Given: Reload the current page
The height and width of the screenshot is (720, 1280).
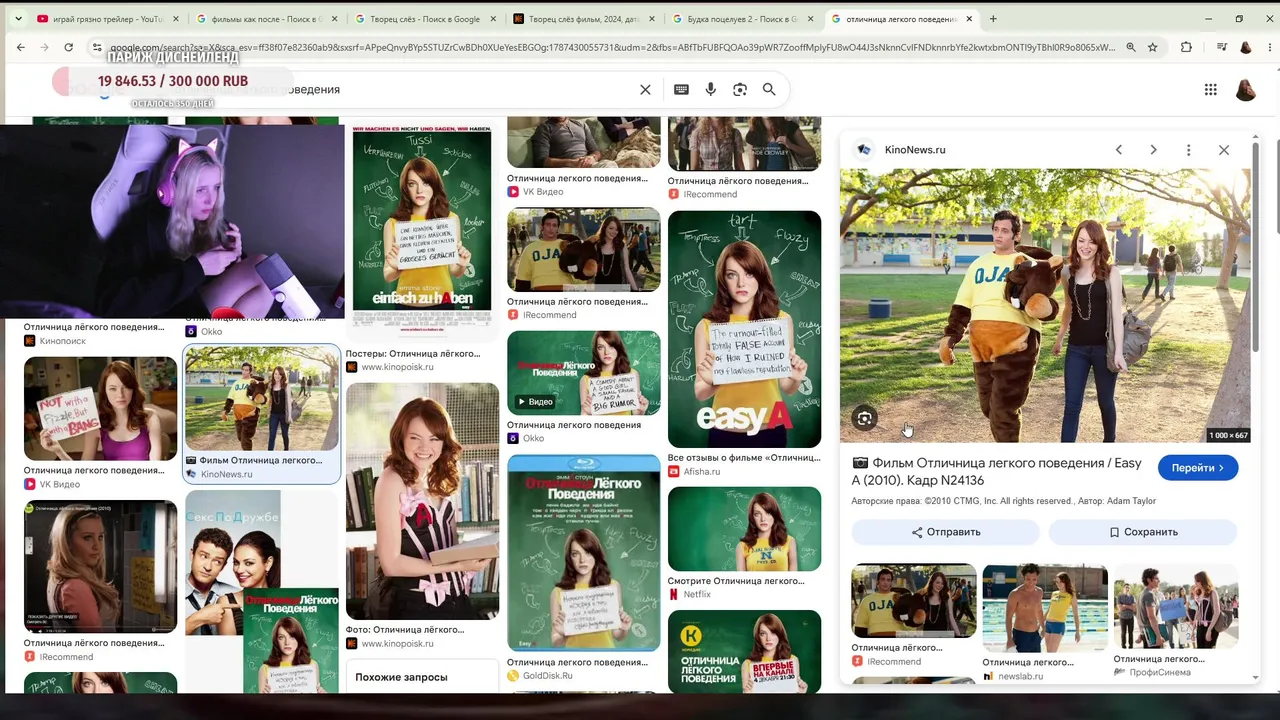Looking at the screenshot, I should click(x=68, y=47).
